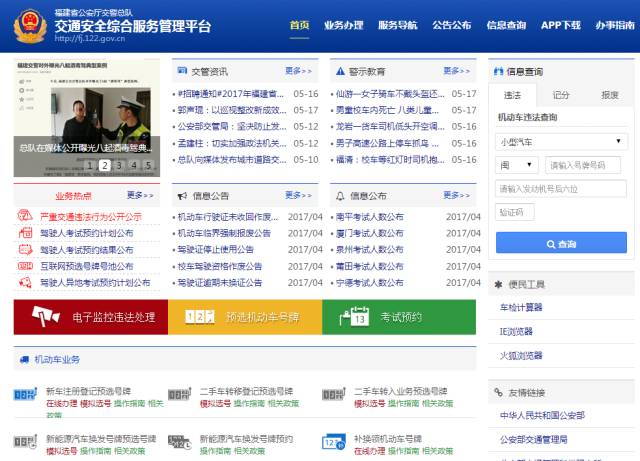Image resolution: width=640 pixels, height=461 pixels.
Task: Click plate icon for 新能源汽车换发号牌预选号牌
Action: [x=25, y=441]
